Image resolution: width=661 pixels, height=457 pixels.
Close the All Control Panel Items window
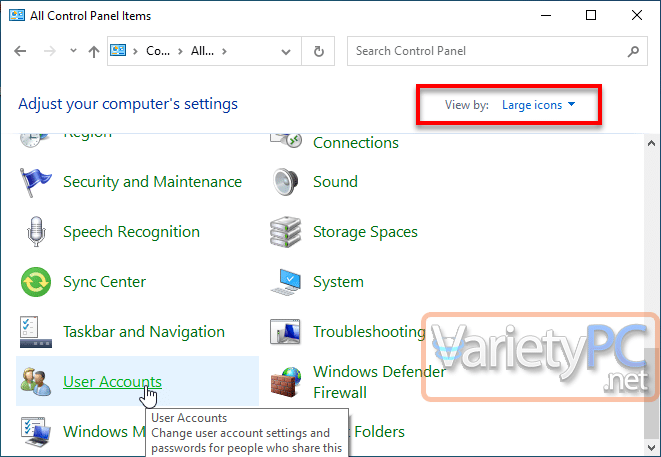point(637,16)
